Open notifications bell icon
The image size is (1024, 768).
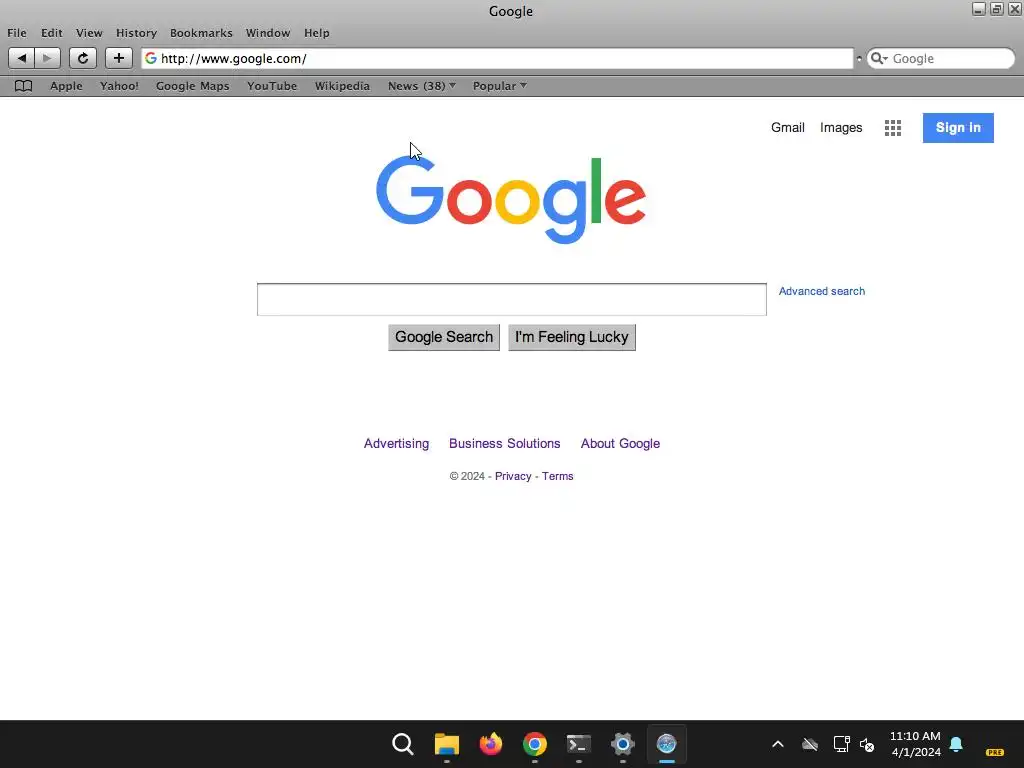click(x=956, y=744)
